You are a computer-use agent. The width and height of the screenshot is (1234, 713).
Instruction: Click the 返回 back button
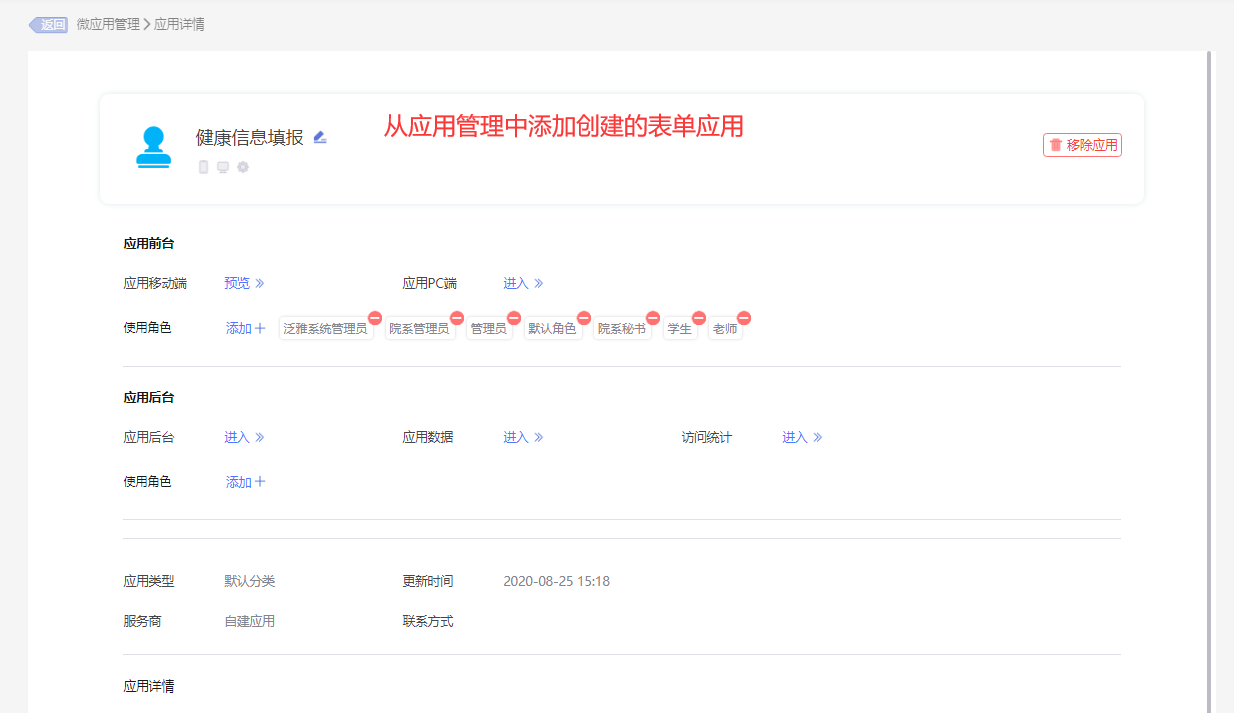coord(48,25)
